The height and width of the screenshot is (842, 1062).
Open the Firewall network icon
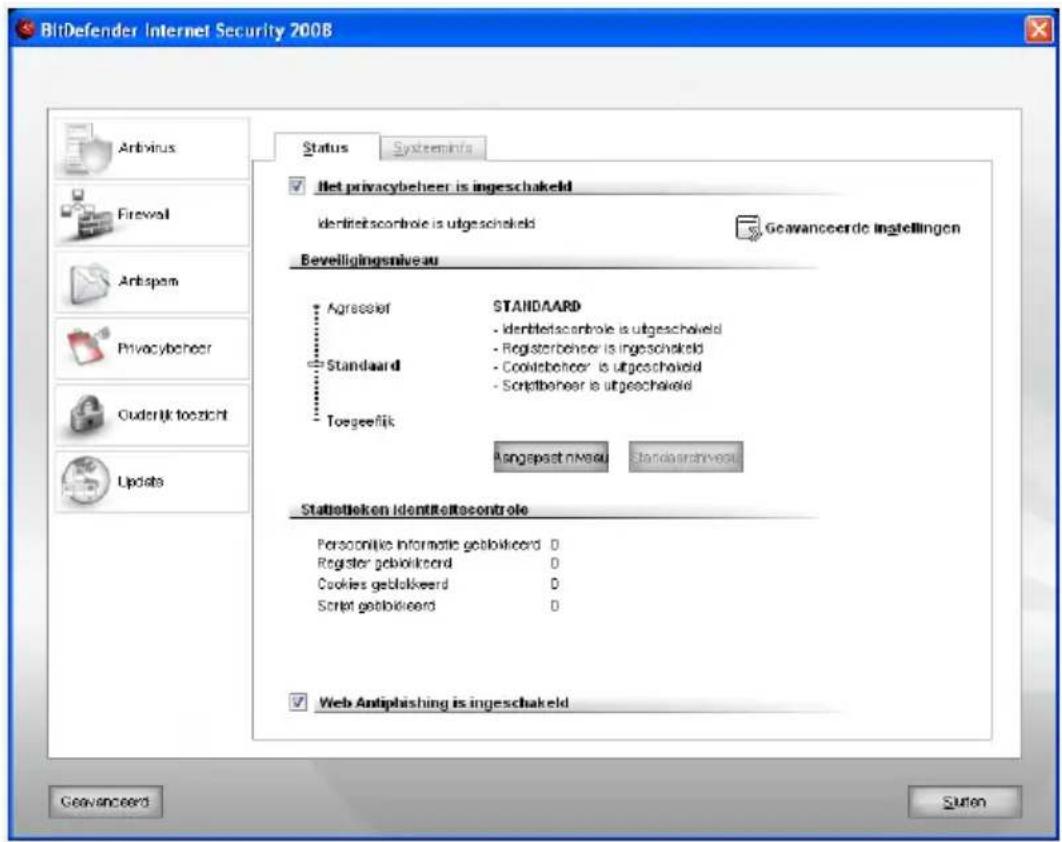87,215
